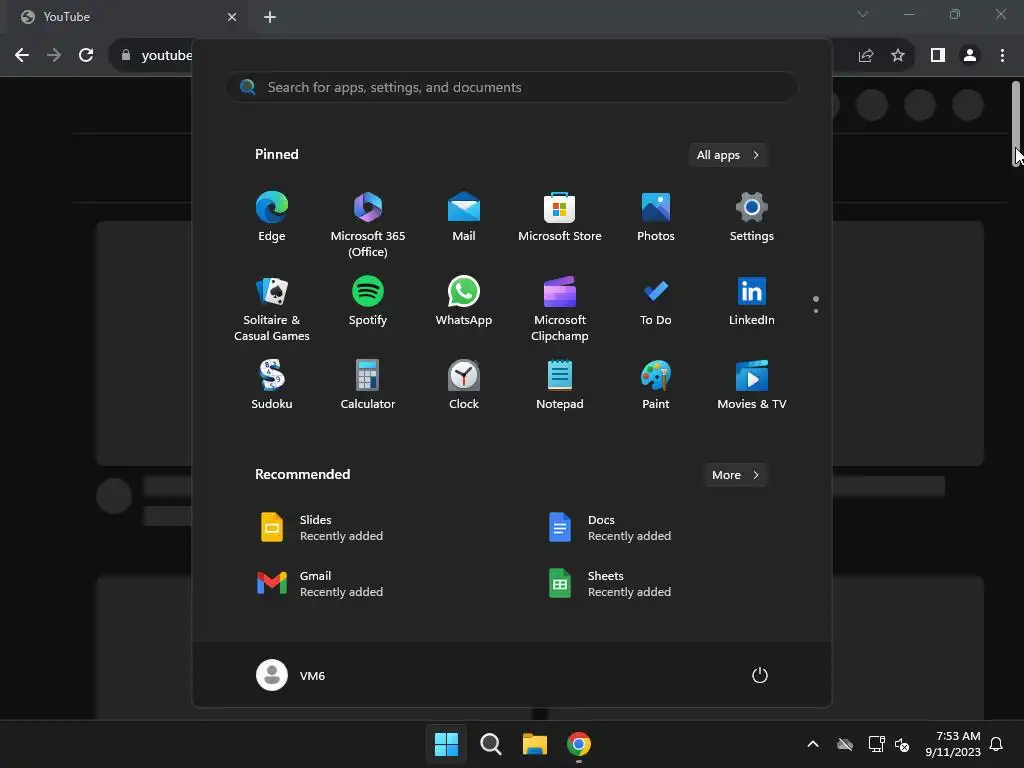Open File Explorer from the taskbar
Screen dimensions: 1024x768
535,744
